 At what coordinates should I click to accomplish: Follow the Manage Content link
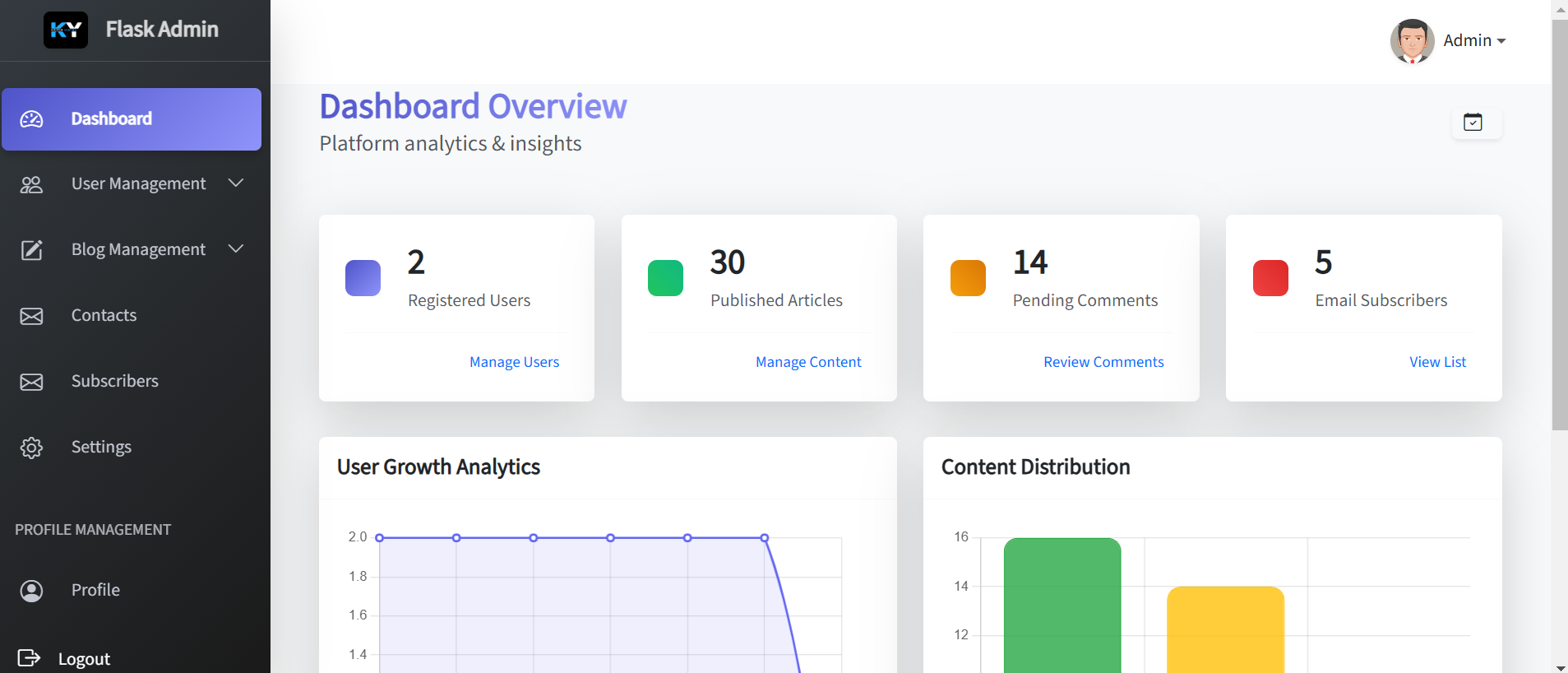808,362
